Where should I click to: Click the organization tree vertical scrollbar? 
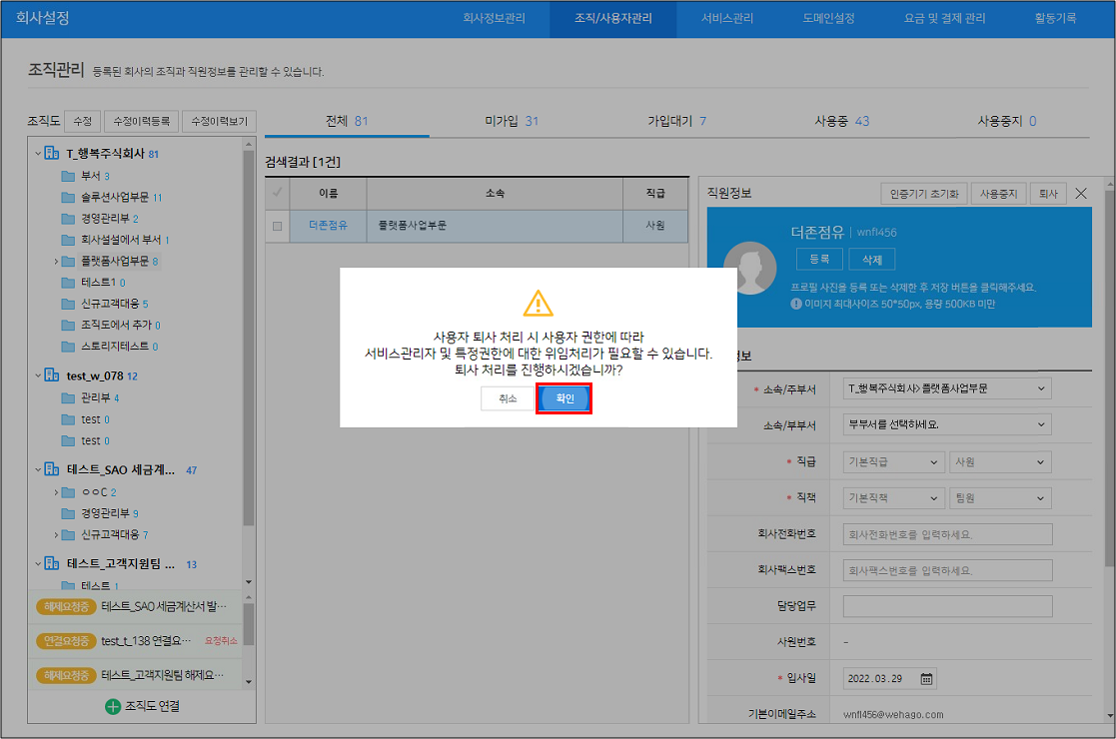(x=249, y=350)
